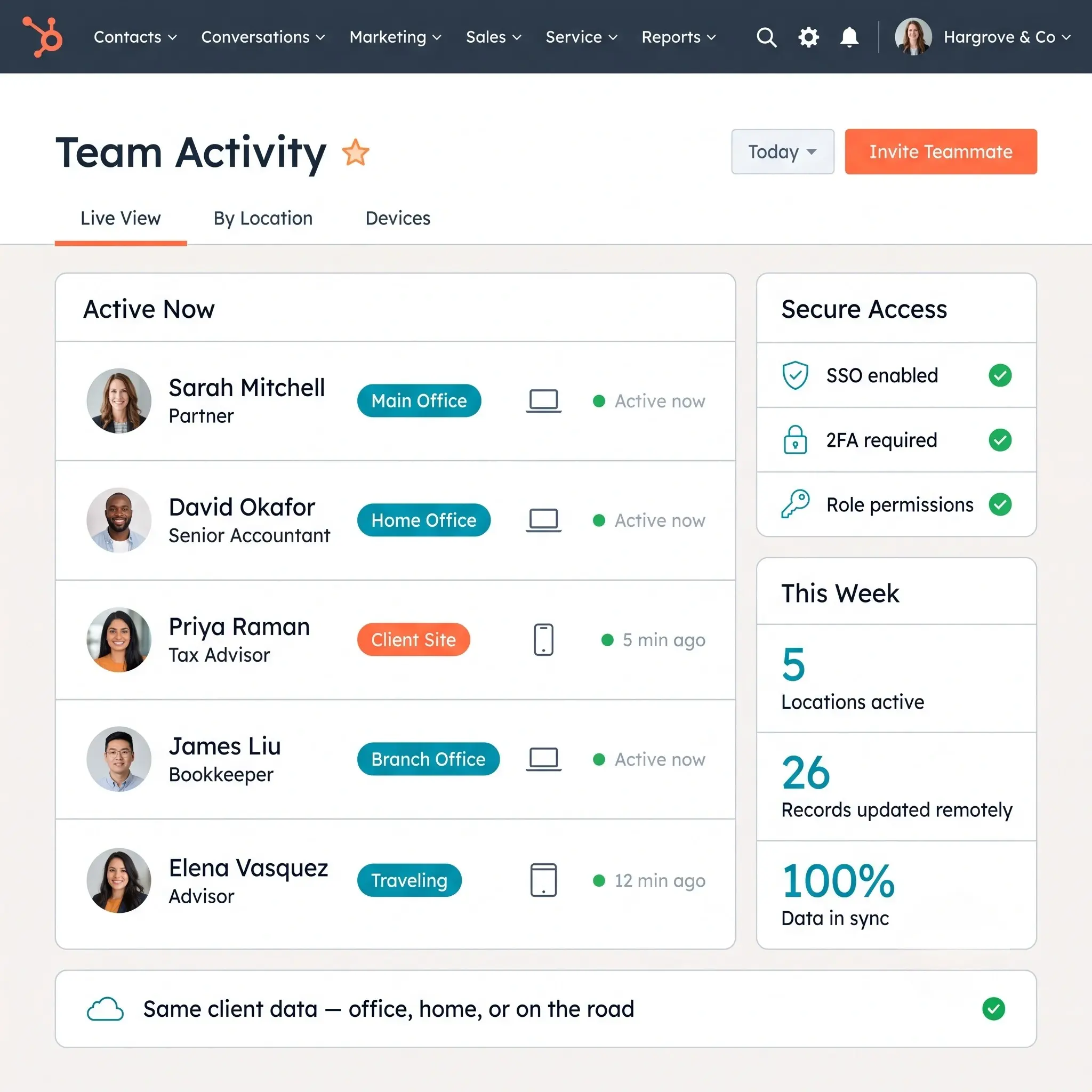Screen dimensions: 1092x1092
Task: Favorite Team Activity with the star icon
Action: (x=356, y=152)
